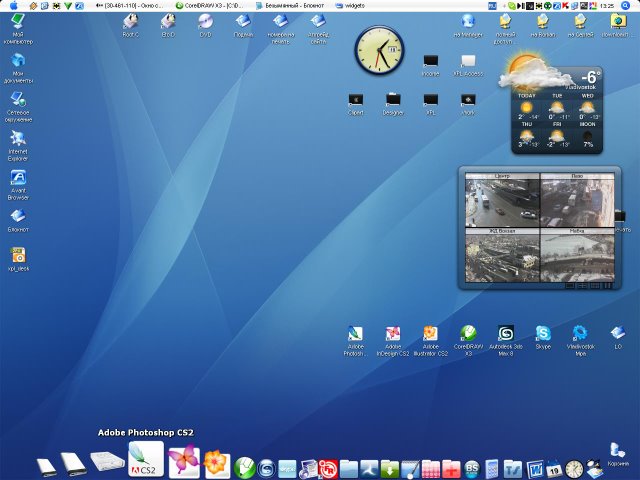Launch Adobe Illustrator CS2 desktop shortcut
The width and height of the screenshot is (640, 480).
click(431, 341)
